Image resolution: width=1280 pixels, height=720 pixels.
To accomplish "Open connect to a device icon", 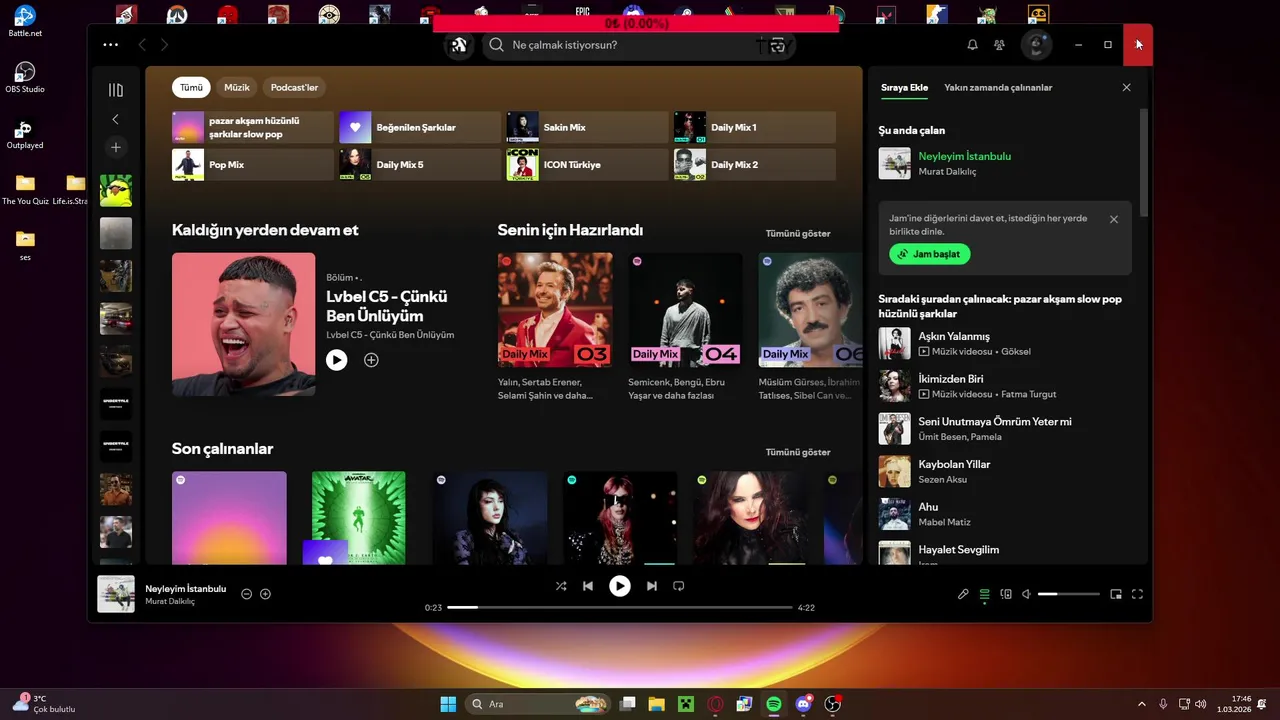I will (1006, 594).
